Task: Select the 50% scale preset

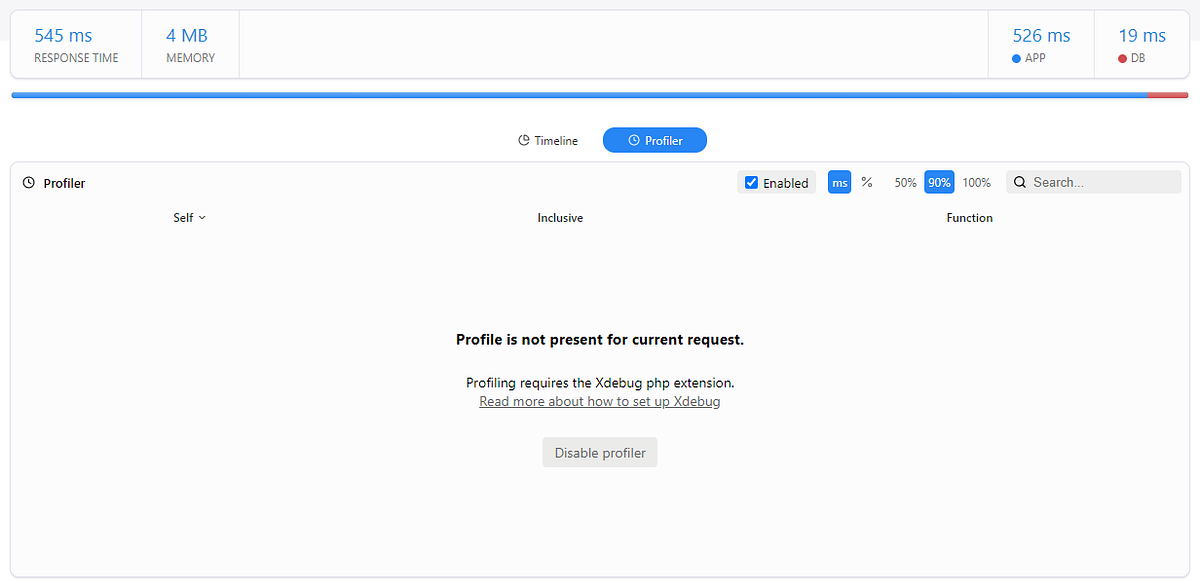Action: (x=905, y=182)
